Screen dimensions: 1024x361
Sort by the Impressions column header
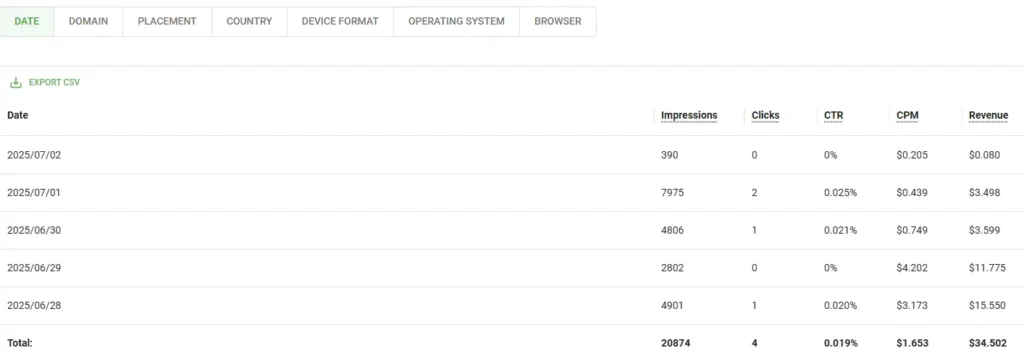click(x=689, y=116)
